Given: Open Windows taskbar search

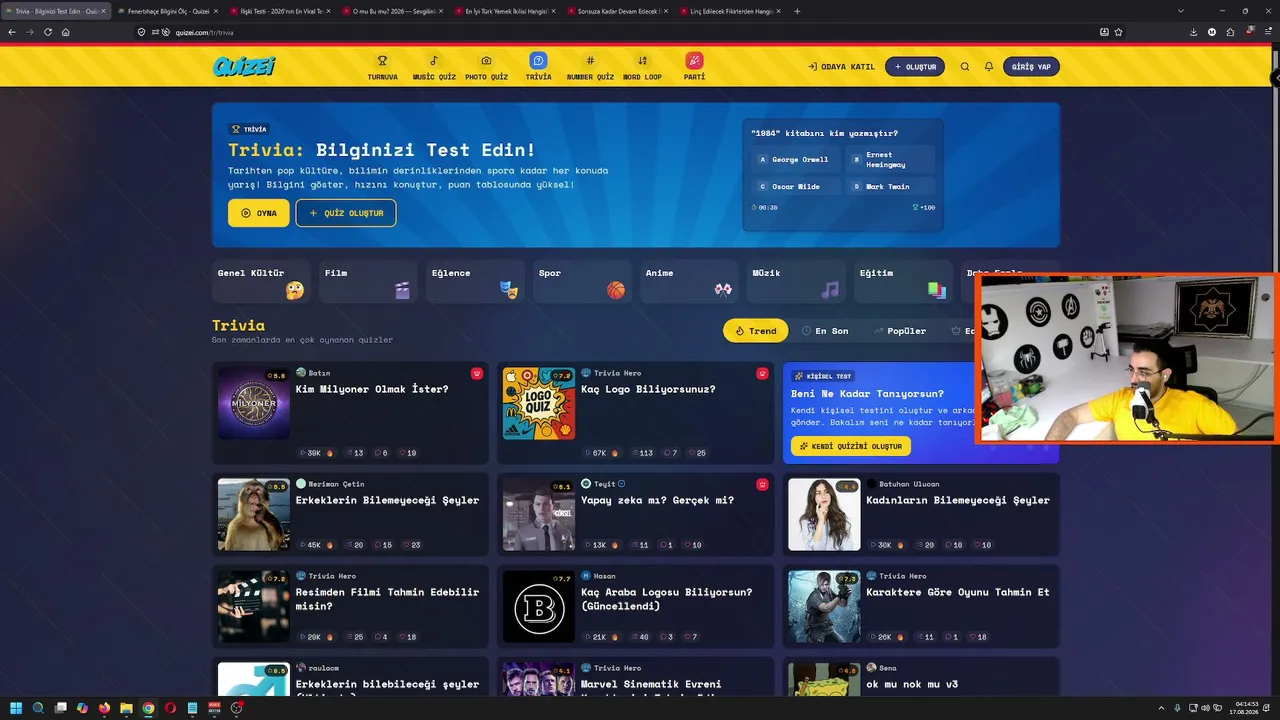Looking at the screenshot, I should click(x=39, y=708).
